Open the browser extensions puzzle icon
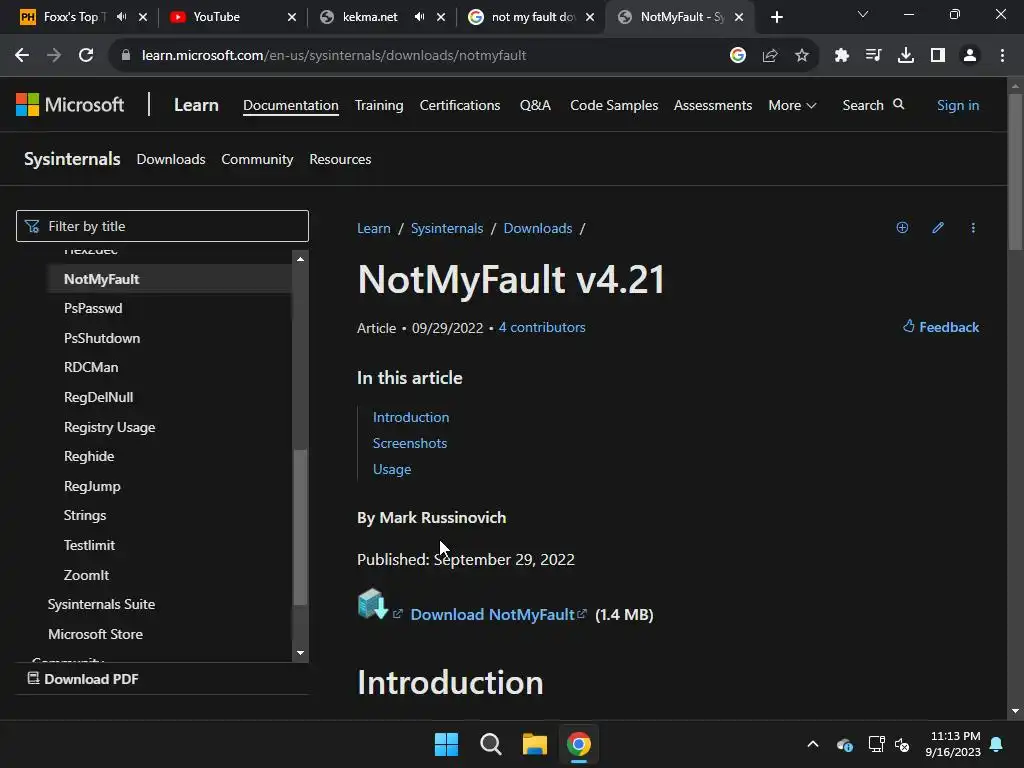This screenshot has height=768, width=1024. [x=842, y=56]
